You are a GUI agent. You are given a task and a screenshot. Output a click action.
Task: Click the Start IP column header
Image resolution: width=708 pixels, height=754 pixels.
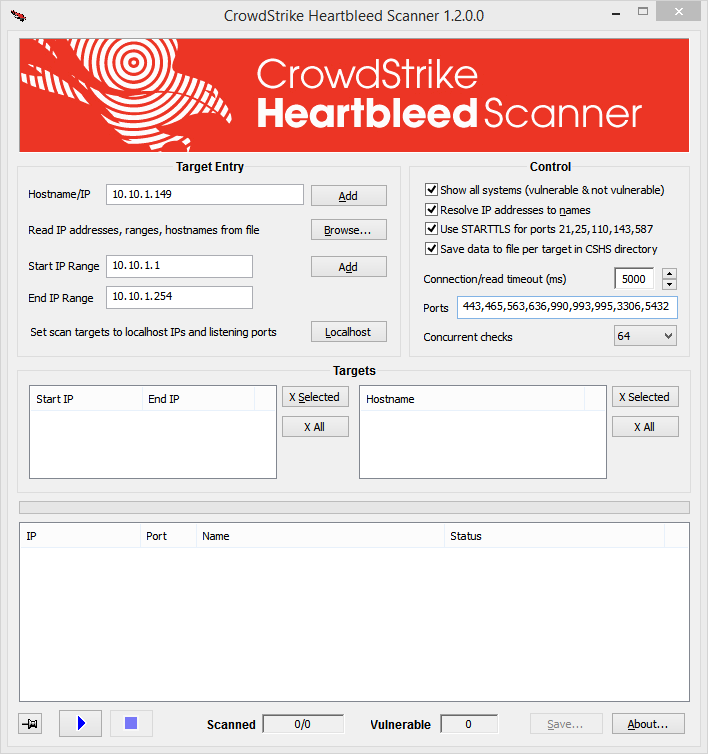(86, 399)
